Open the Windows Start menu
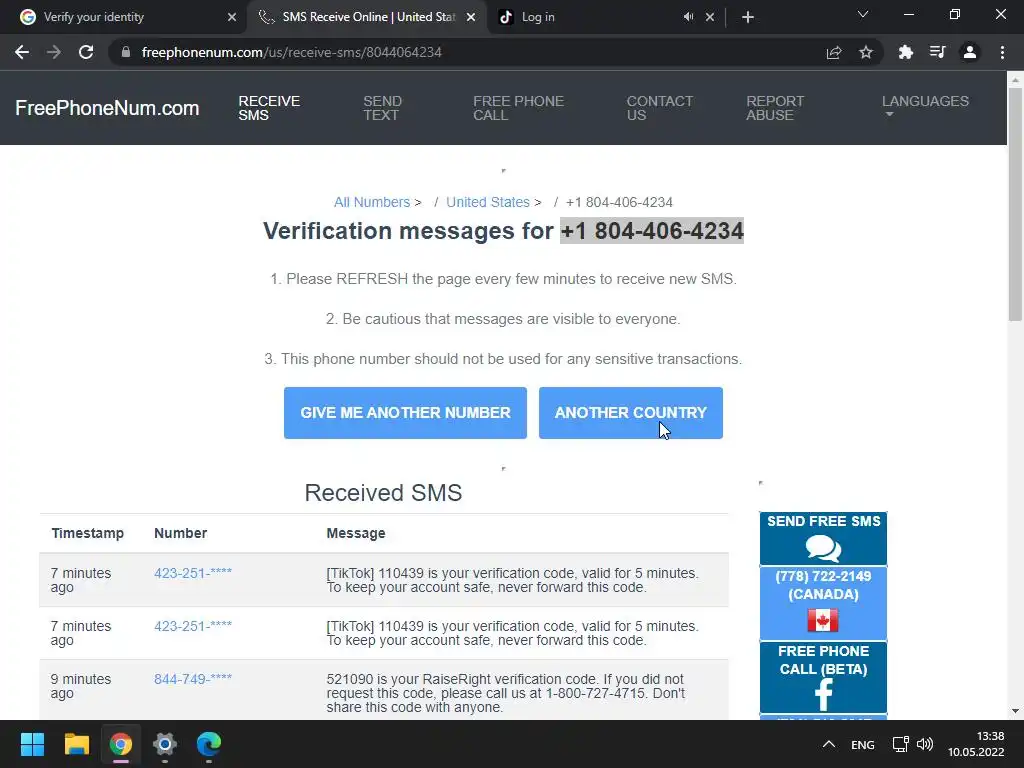Viewport: 1024px width, 768px height. [32, 744]
